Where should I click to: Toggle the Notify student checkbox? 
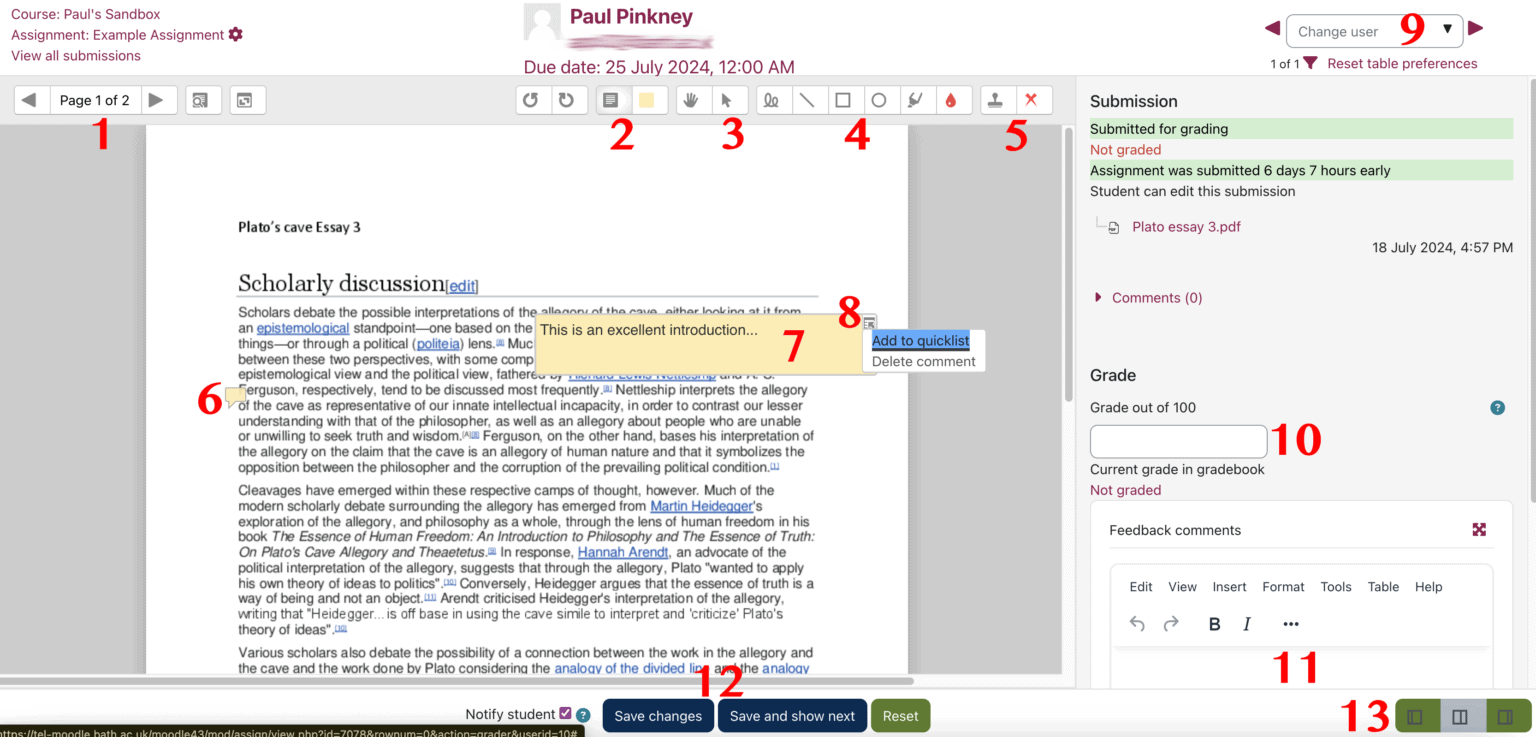click(565, 714)
